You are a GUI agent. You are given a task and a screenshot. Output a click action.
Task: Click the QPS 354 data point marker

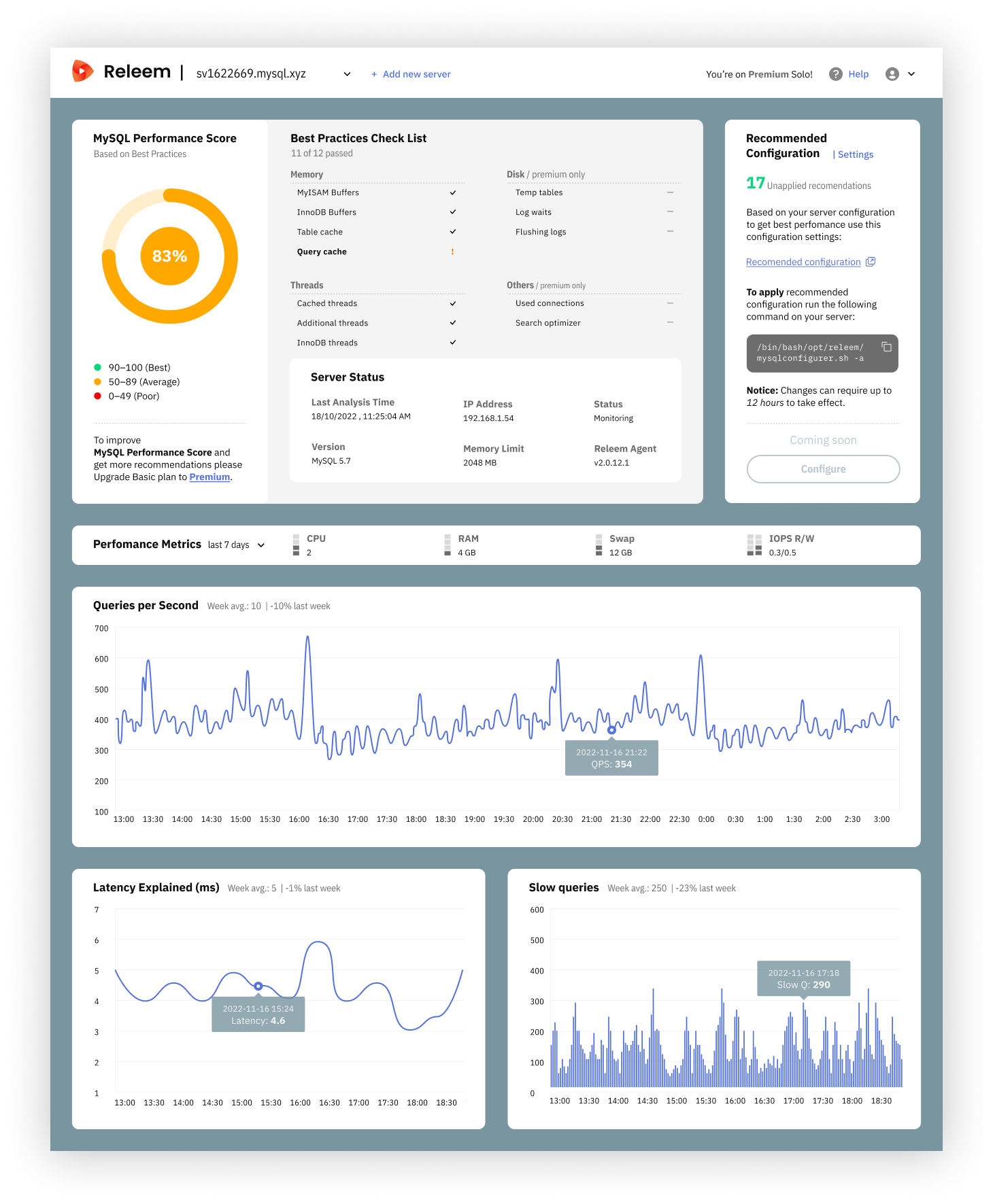pyautogui.click(x=611, y=730)
